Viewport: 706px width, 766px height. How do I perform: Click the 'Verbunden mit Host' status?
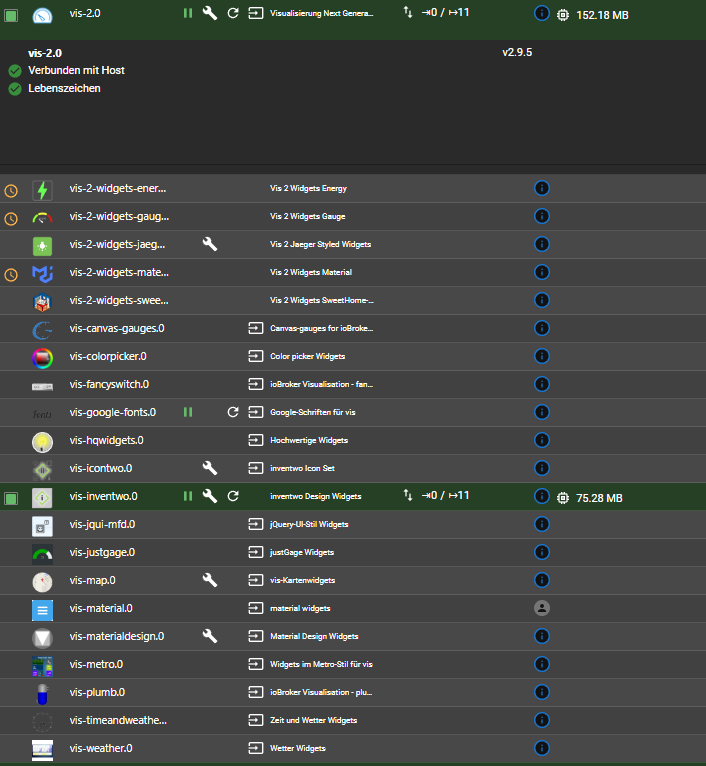pos(76,70)
